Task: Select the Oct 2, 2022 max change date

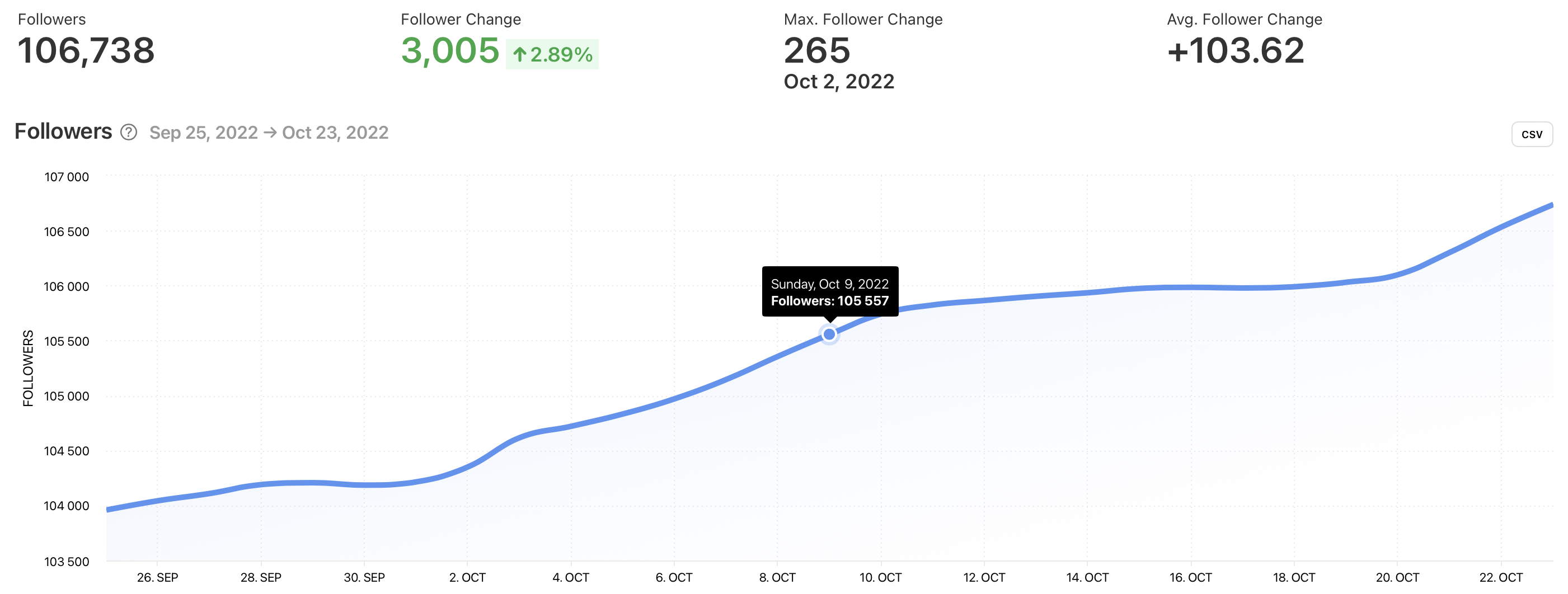Action: (x=839, y=82)
